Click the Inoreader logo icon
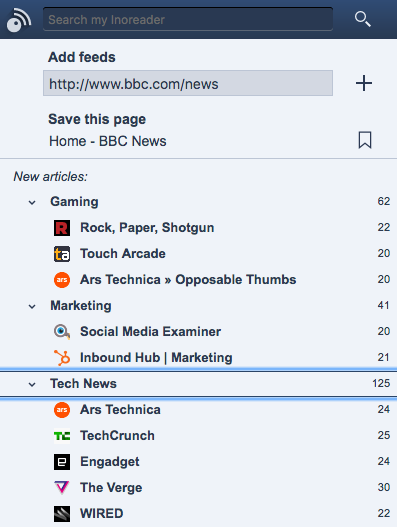This screenshot has width=397, height=527. [x=19, y=20]
